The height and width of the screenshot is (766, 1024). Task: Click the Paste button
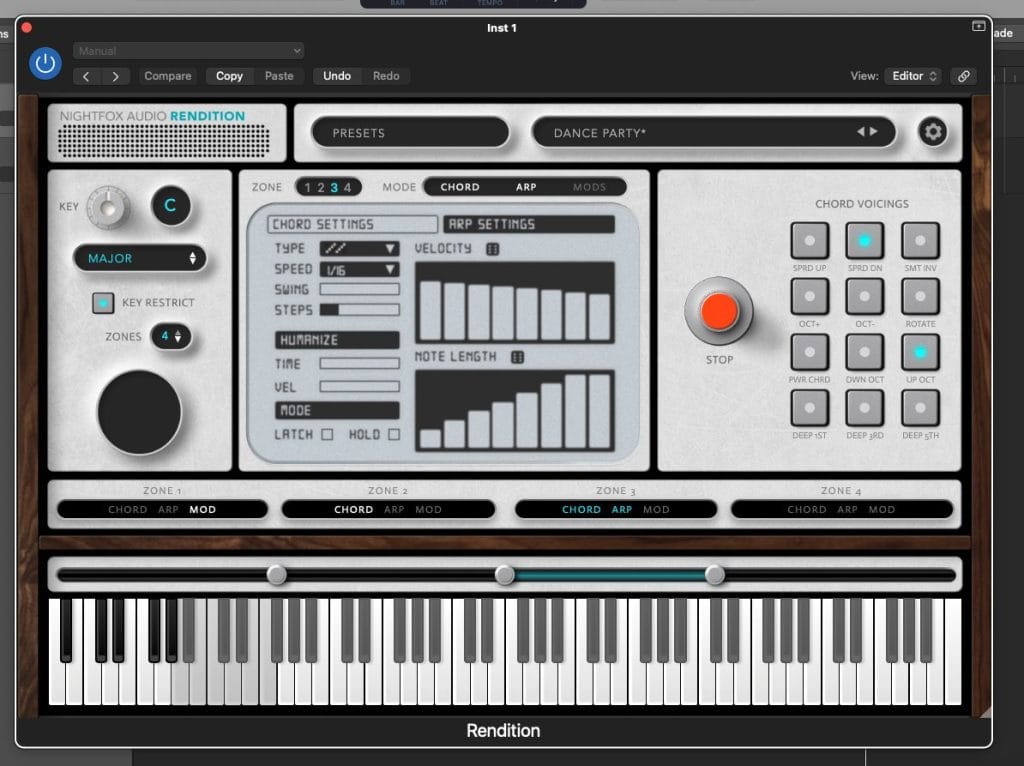279,76
